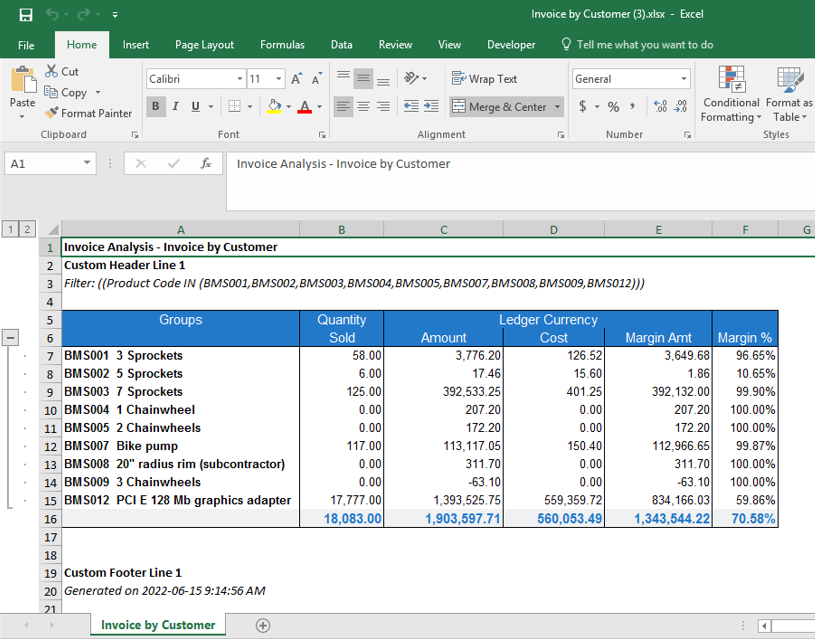Collapse the grouped rows with minus button
Screen dimensions: 815x639
pos(11,337)
